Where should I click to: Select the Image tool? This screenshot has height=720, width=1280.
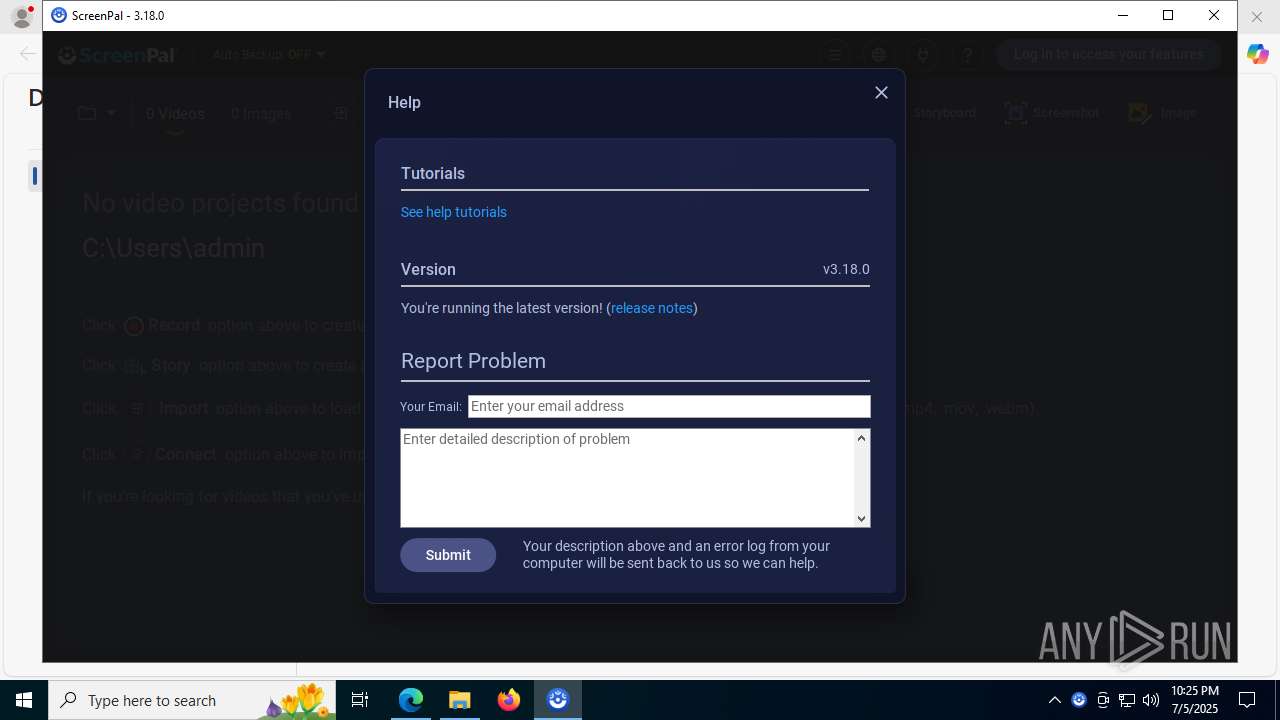click(1162, 113)
